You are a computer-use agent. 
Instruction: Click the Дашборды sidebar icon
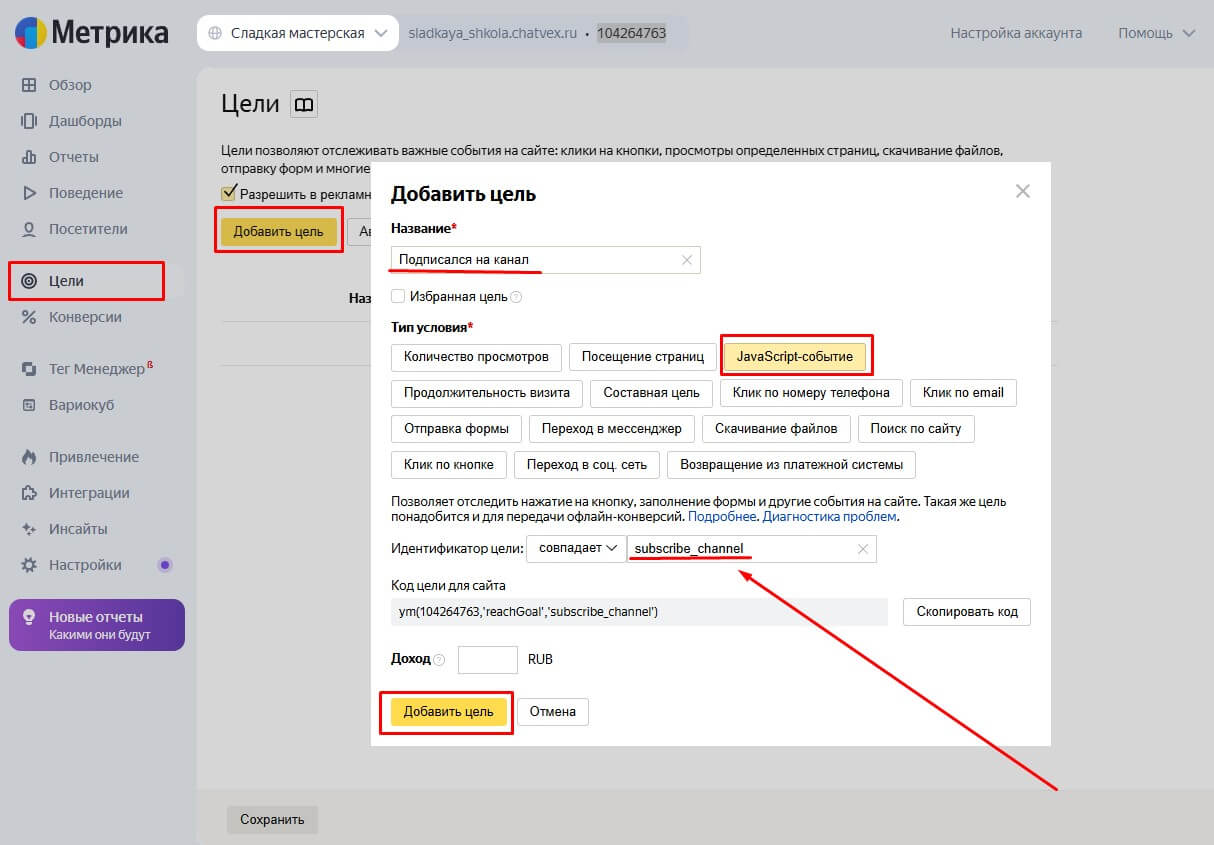(x=29, y=121)
